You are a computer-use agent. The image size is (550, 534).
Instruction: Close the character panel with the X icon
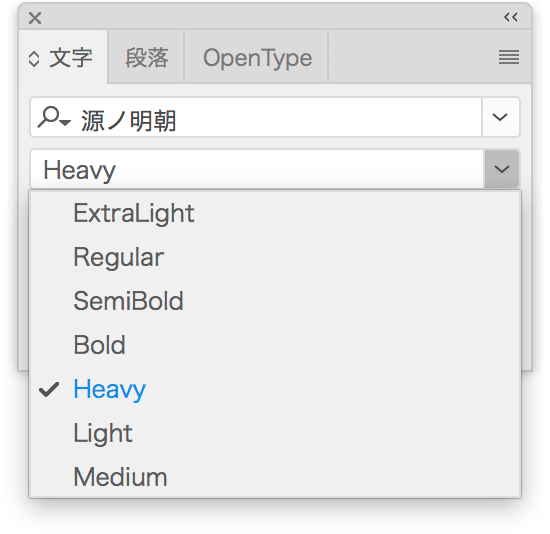35,18
